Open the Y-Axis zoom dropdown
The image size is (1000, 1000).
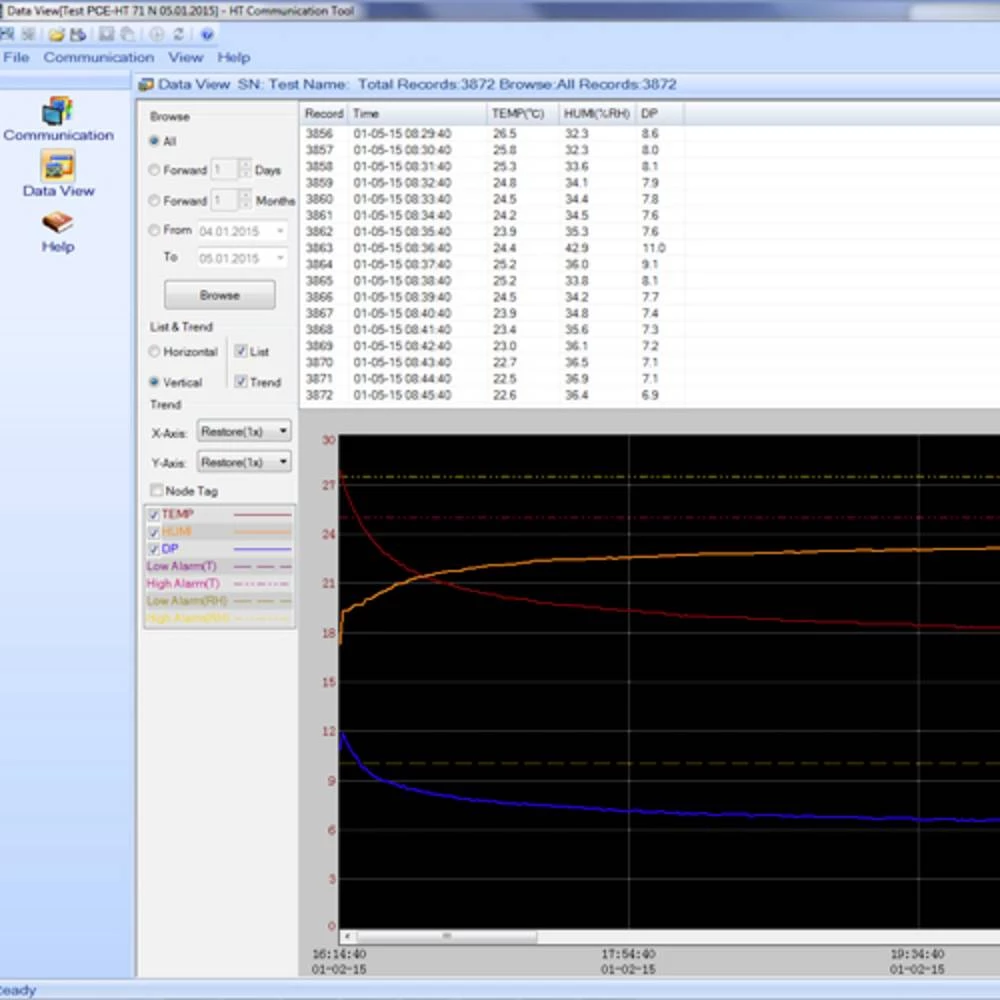[244, 462]
